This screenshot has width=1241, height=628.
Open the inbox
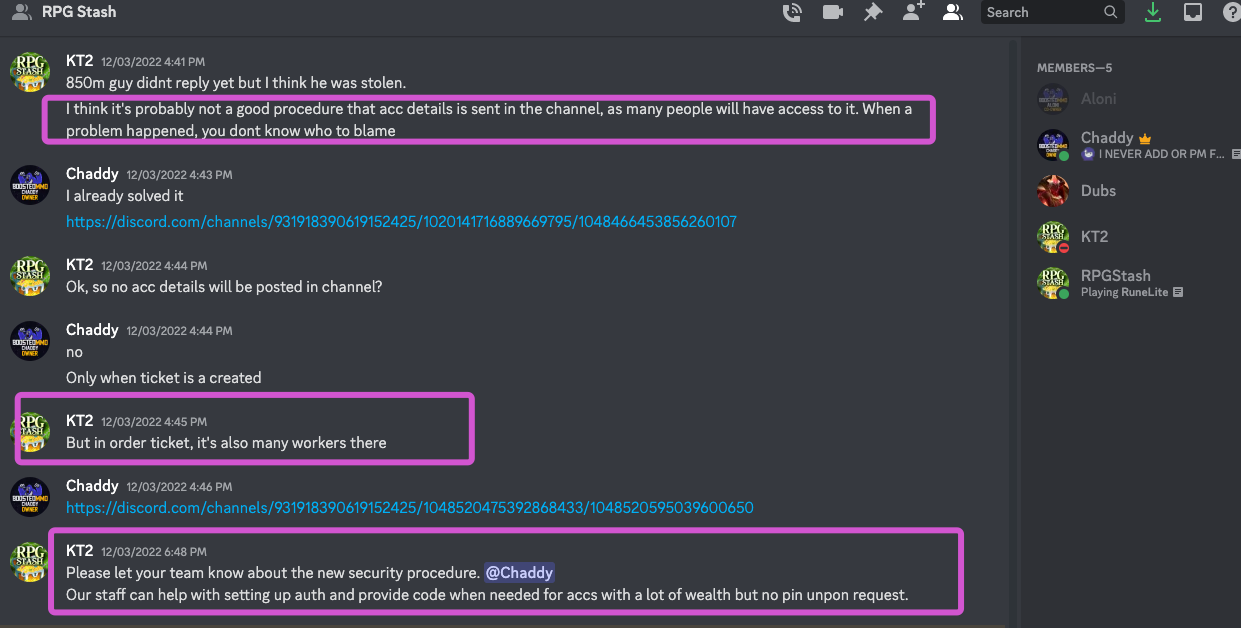tap(1193, 12)
